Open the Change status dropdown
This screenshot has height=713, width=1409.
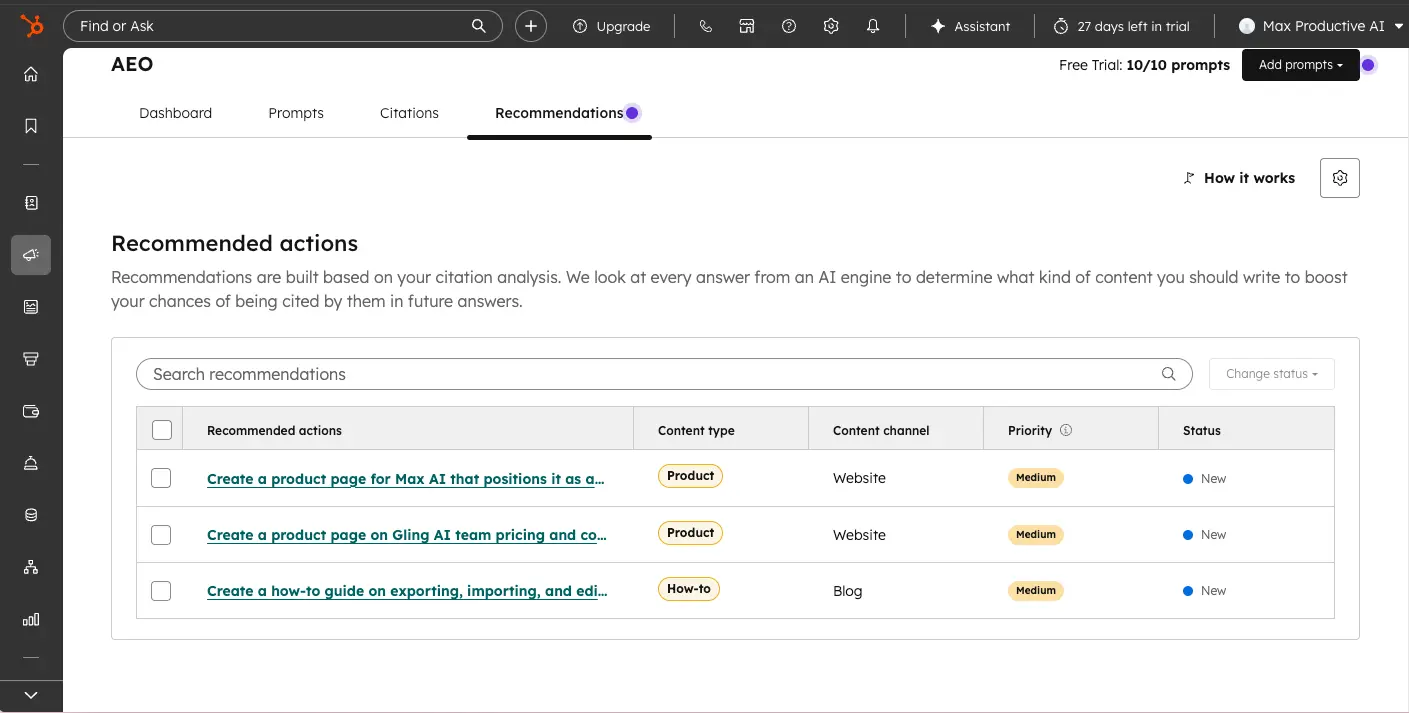pyautogui.click(x=1271, y=373)
